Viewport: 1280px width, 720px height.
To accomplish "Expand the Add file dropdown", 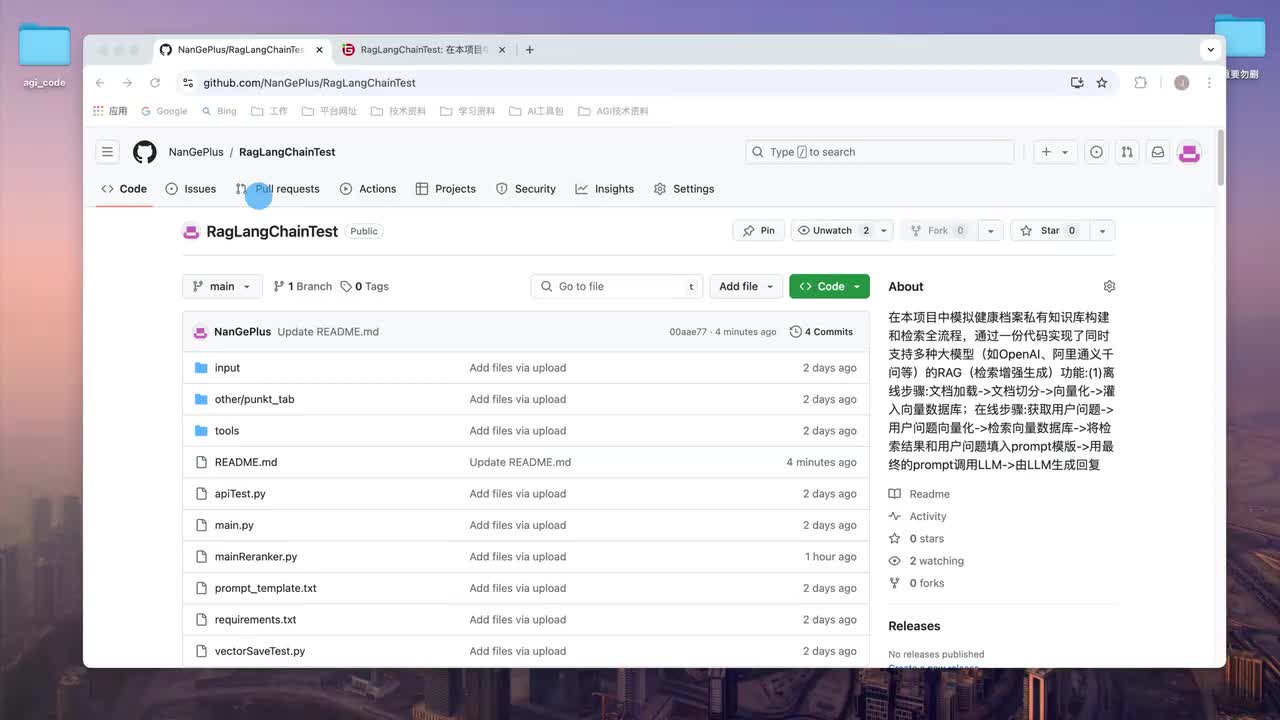I will coord(746,286).
